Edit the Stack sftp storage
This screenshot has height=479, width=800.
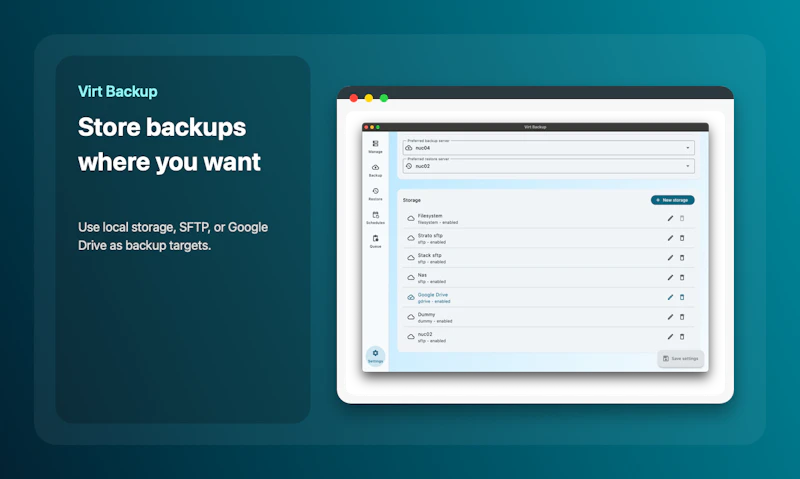click(670, 258)
